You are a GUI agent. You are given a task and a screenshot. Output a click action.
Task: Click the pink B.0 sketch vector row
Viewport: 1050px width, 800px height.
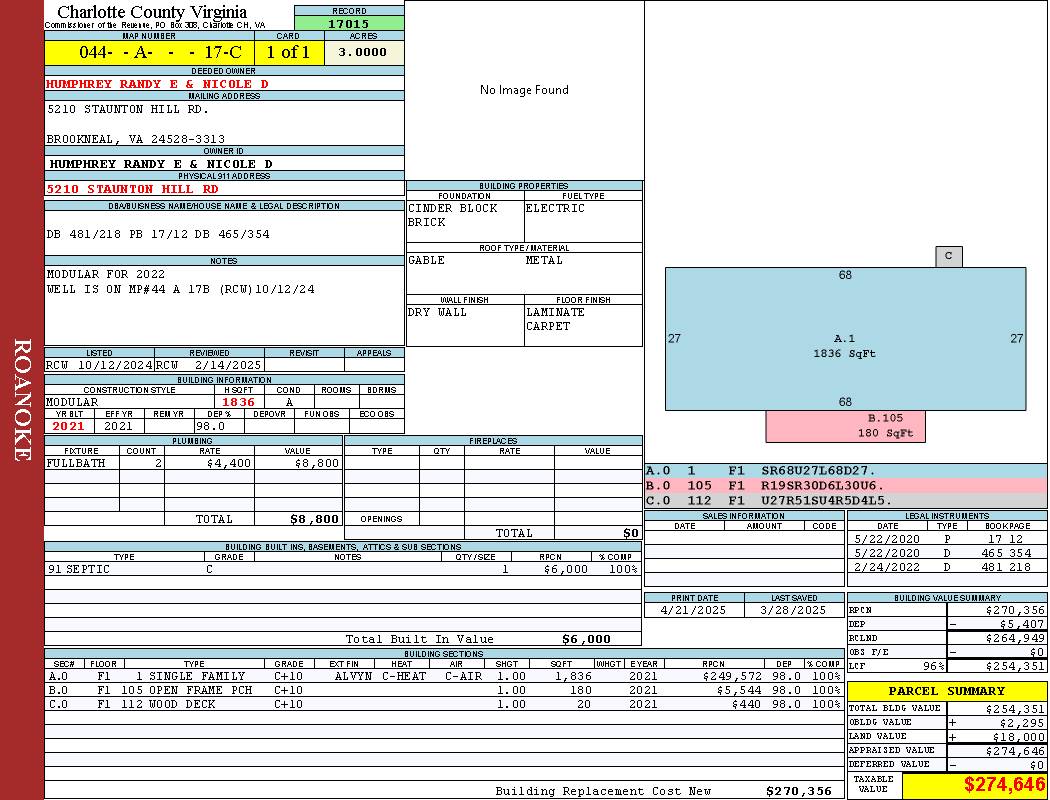click(x=846, y=485)
